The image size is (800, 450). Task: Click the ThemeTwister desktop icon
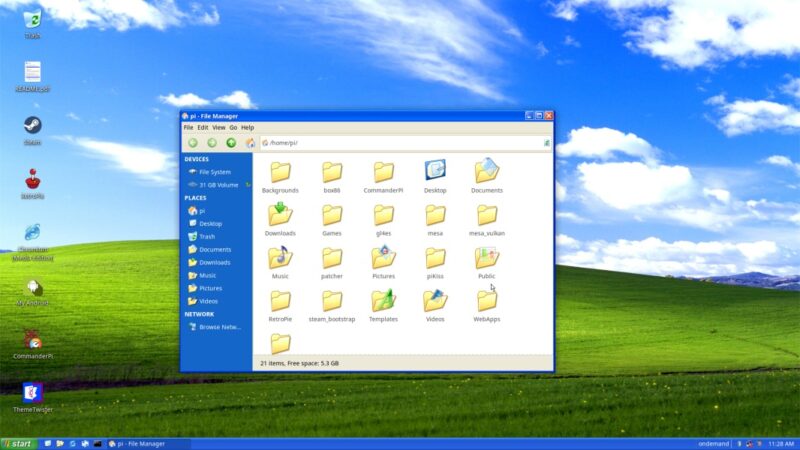tap(32, 397)
